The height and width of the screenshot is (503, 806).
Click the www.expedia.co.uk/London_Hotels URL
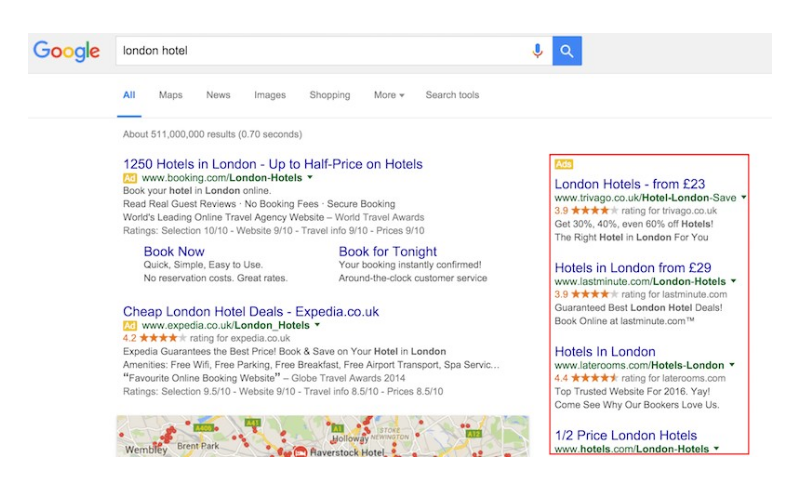click(226, 325)
